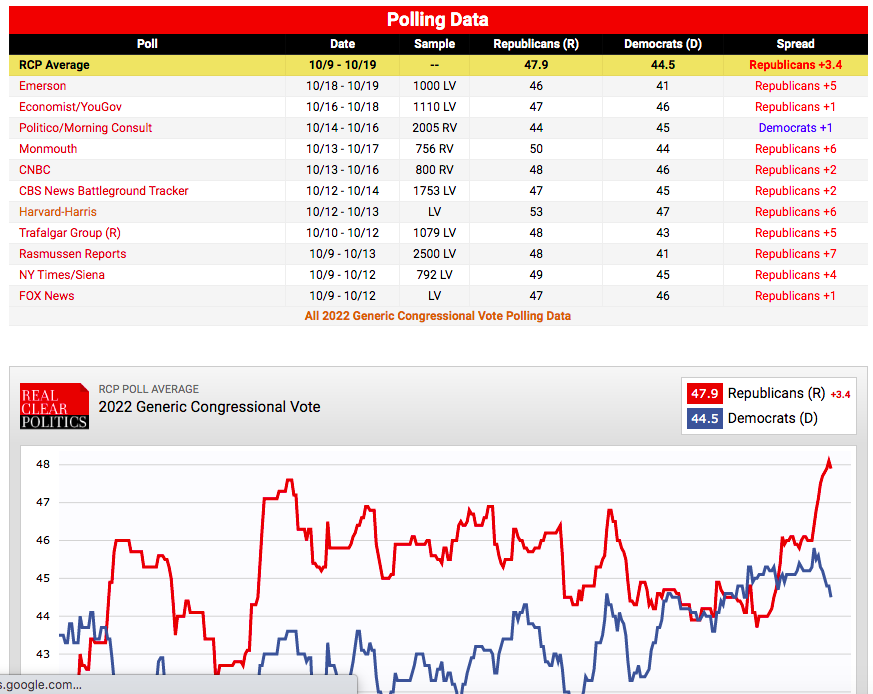The image size is (873, 694).
Task: Click Emerson's Republicans +5 spread
Action: (x=796, y=86)
